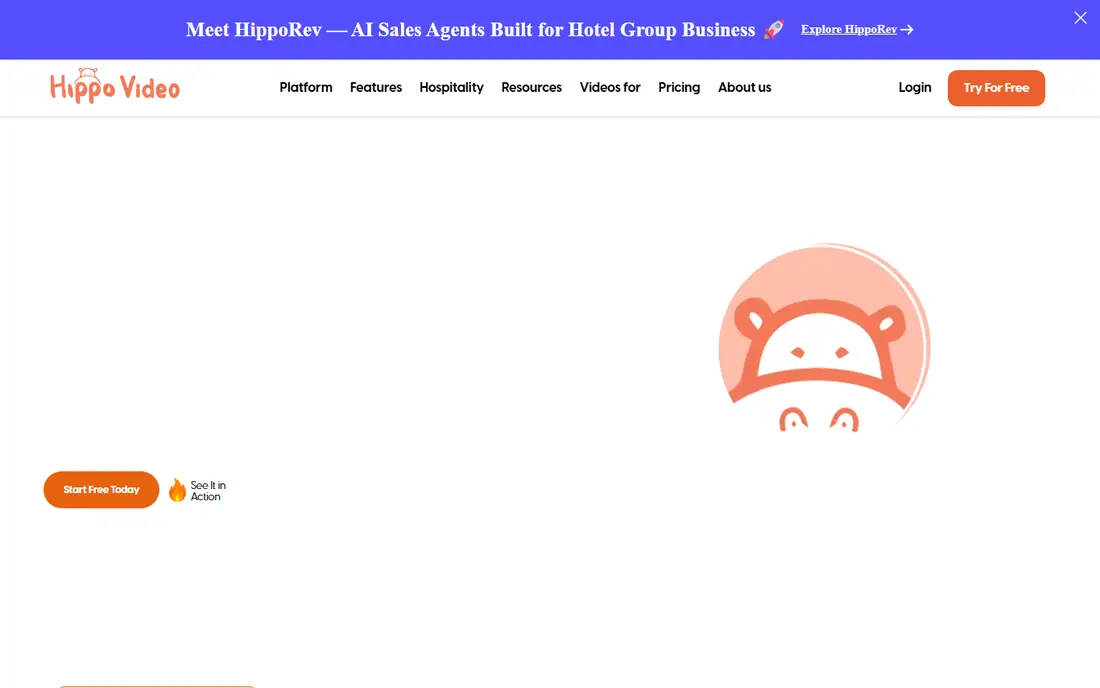Go to the Pricing page

click(x=679, y=88)
